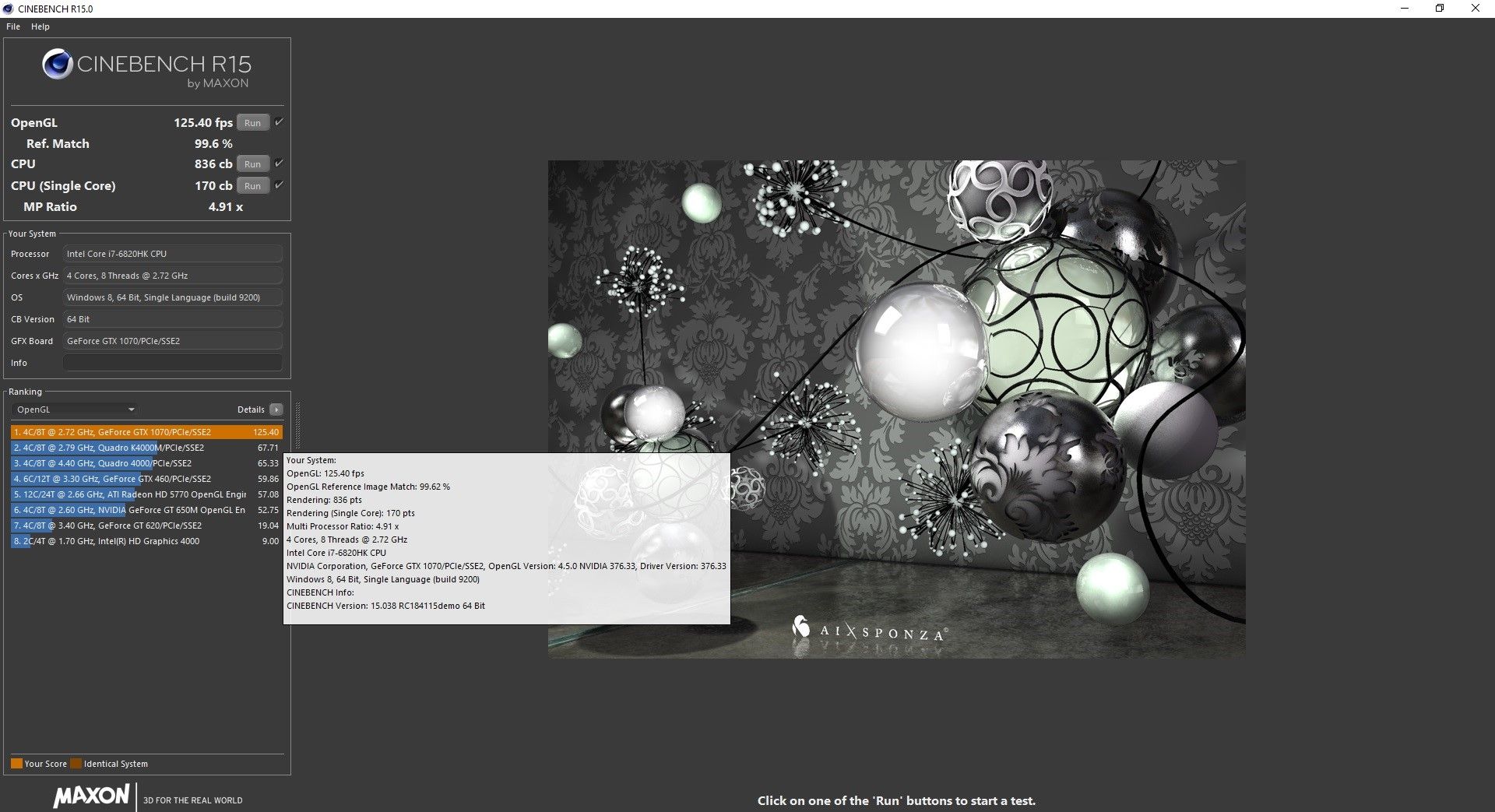Image resolution: width=1495 pixels, height=812 pixels.
Task: Run the CPU Single Core test
Action: click(253, 186)
